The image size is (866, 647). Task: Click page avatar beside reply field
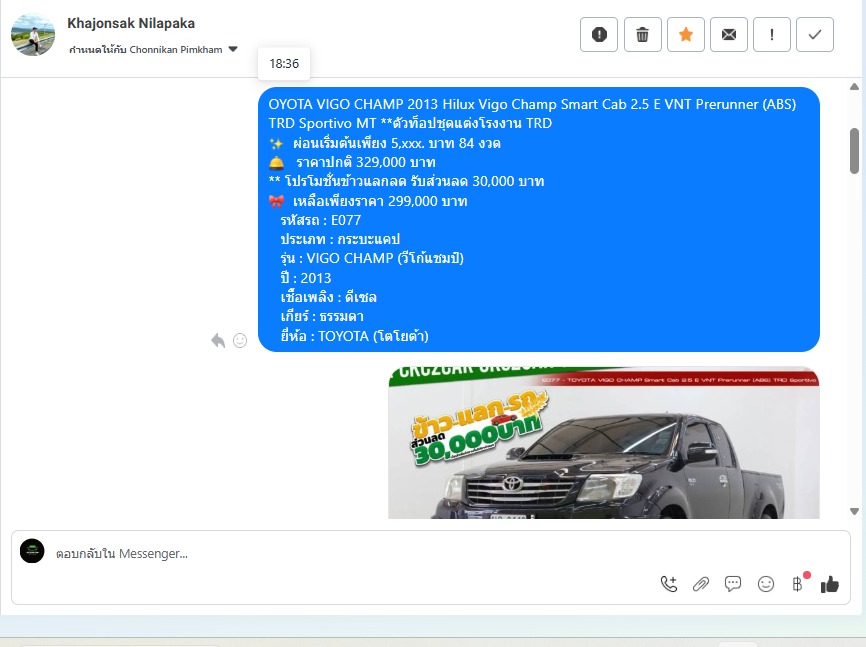pyautogui.click(x=32, y=551)
